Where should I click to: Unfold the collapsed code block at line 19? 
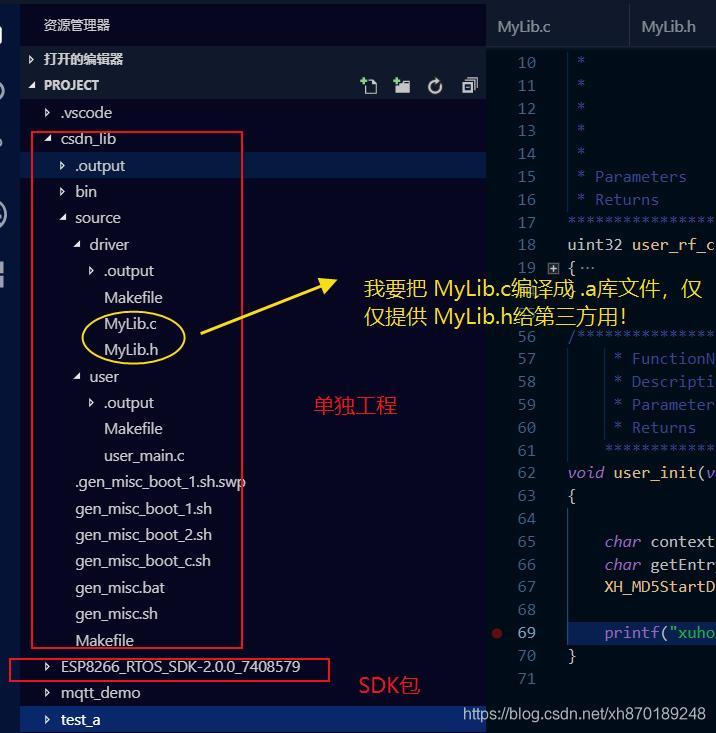coord(553,268)
